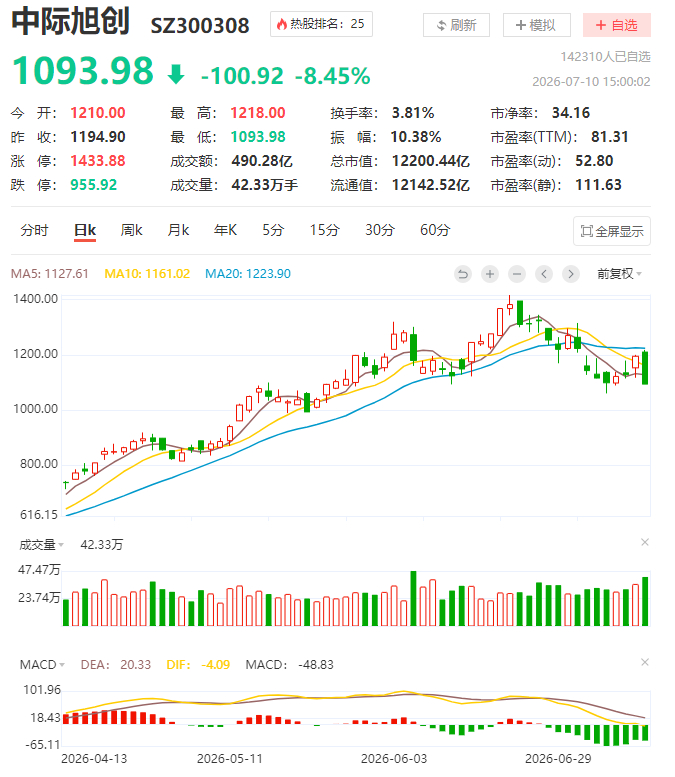Click the MA5: 1127.61 legend label
Viewport: 675px width, 777px height.
50,274
